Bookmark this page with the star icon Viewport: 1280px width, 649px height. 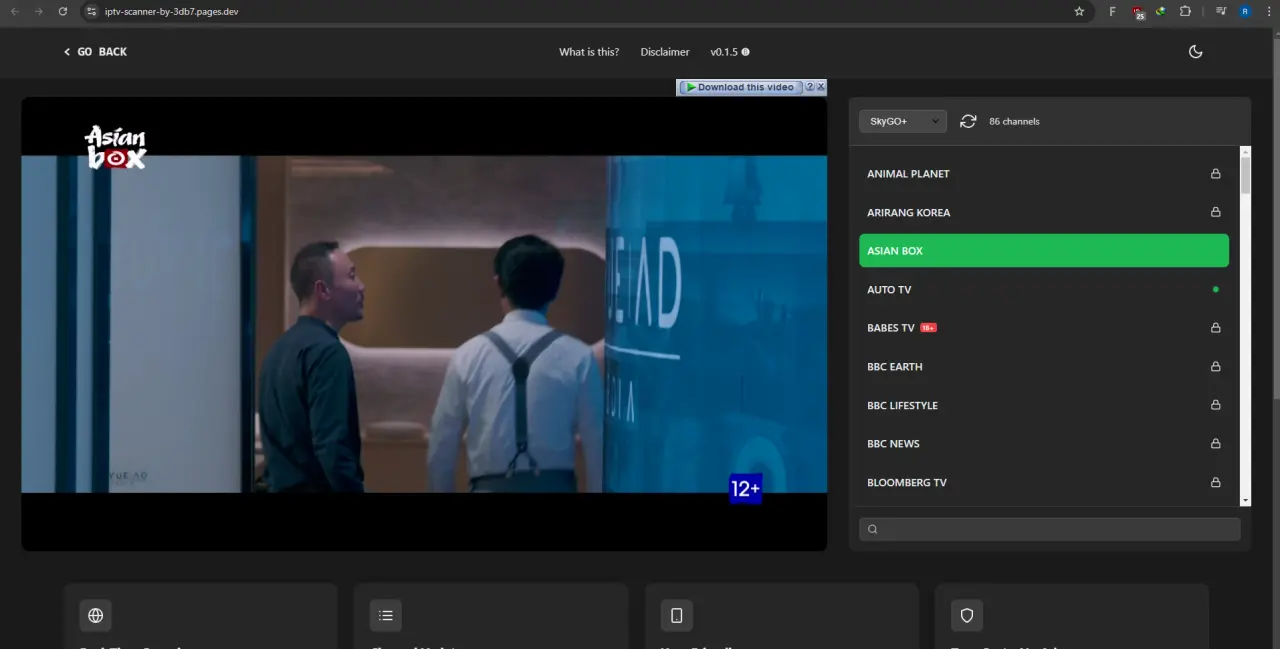(x=1079, y=12)
